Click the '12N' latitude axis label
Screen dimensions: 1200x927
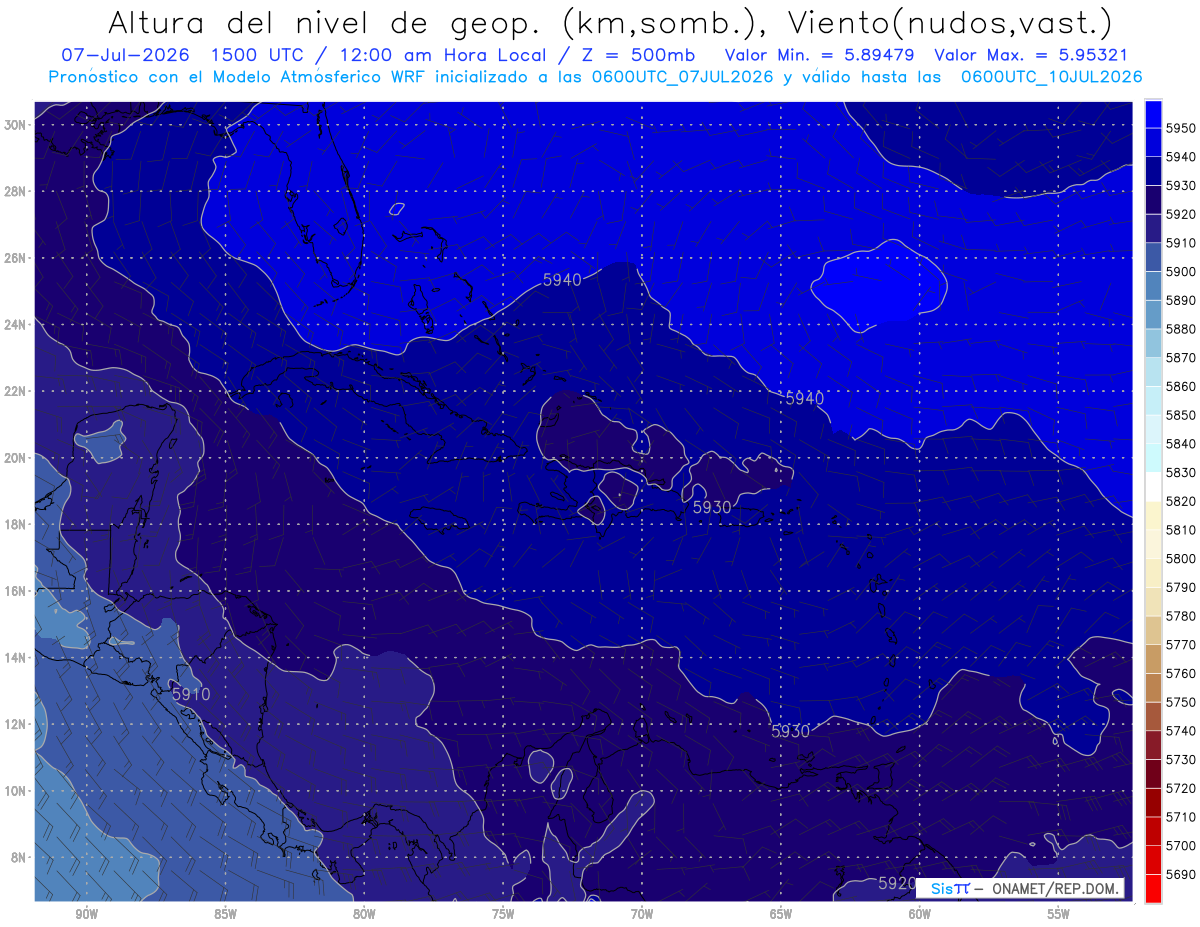[x=15, y=724]
